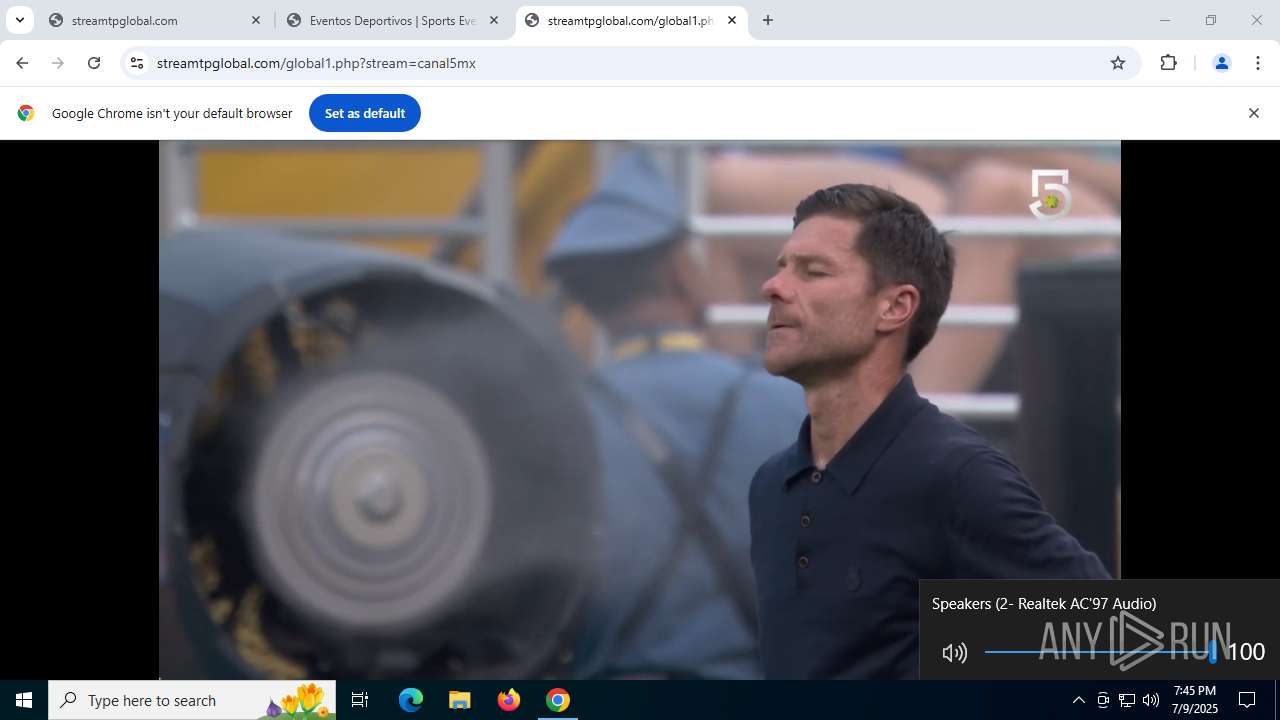Click the video player stream
Image resolution: width=1280 pixels, height=720 pixels.
pyautogui.click(x=640, y=410)
